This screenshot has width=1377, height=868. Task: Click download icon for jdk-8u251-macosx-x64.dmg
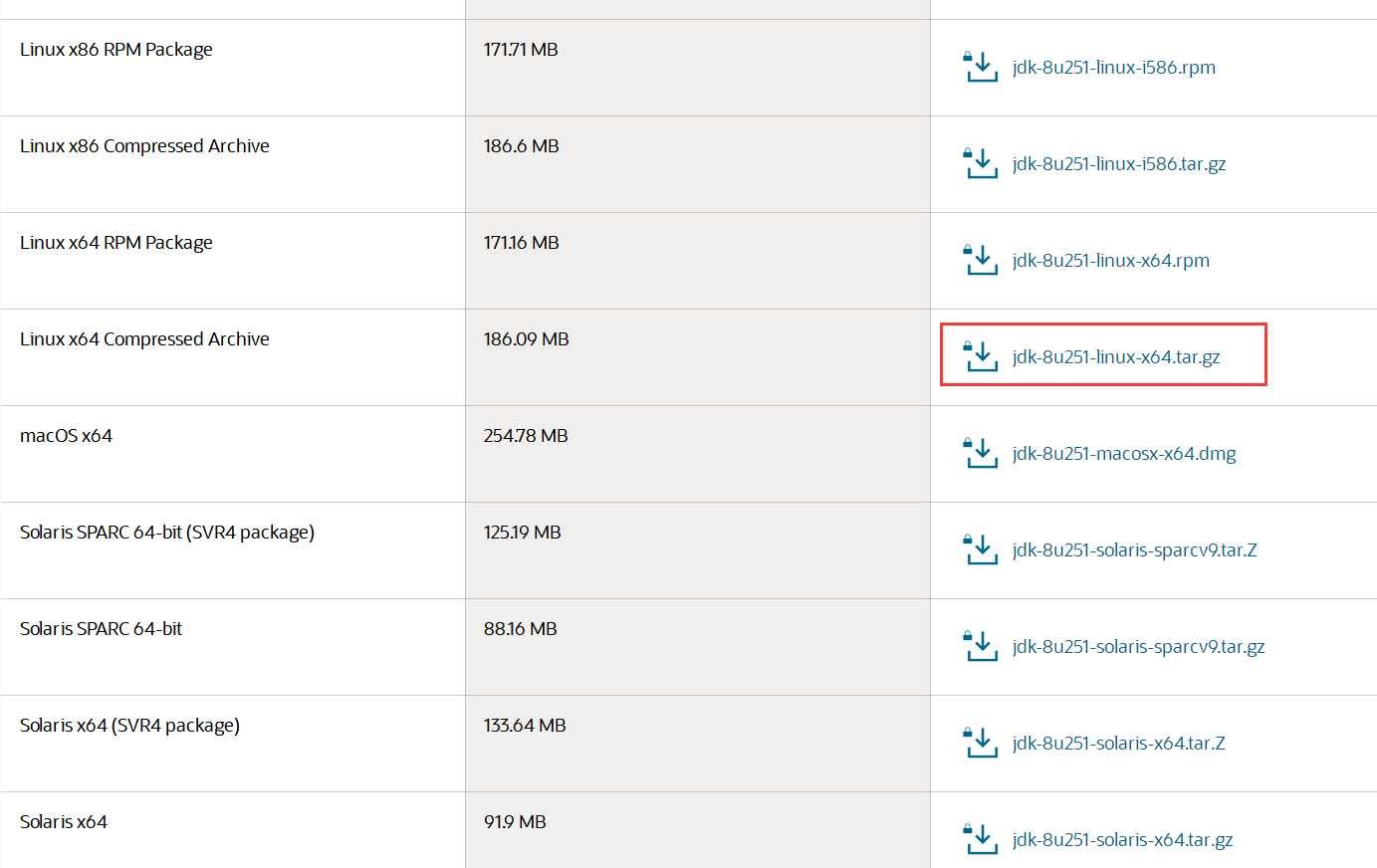coord(981,453)
